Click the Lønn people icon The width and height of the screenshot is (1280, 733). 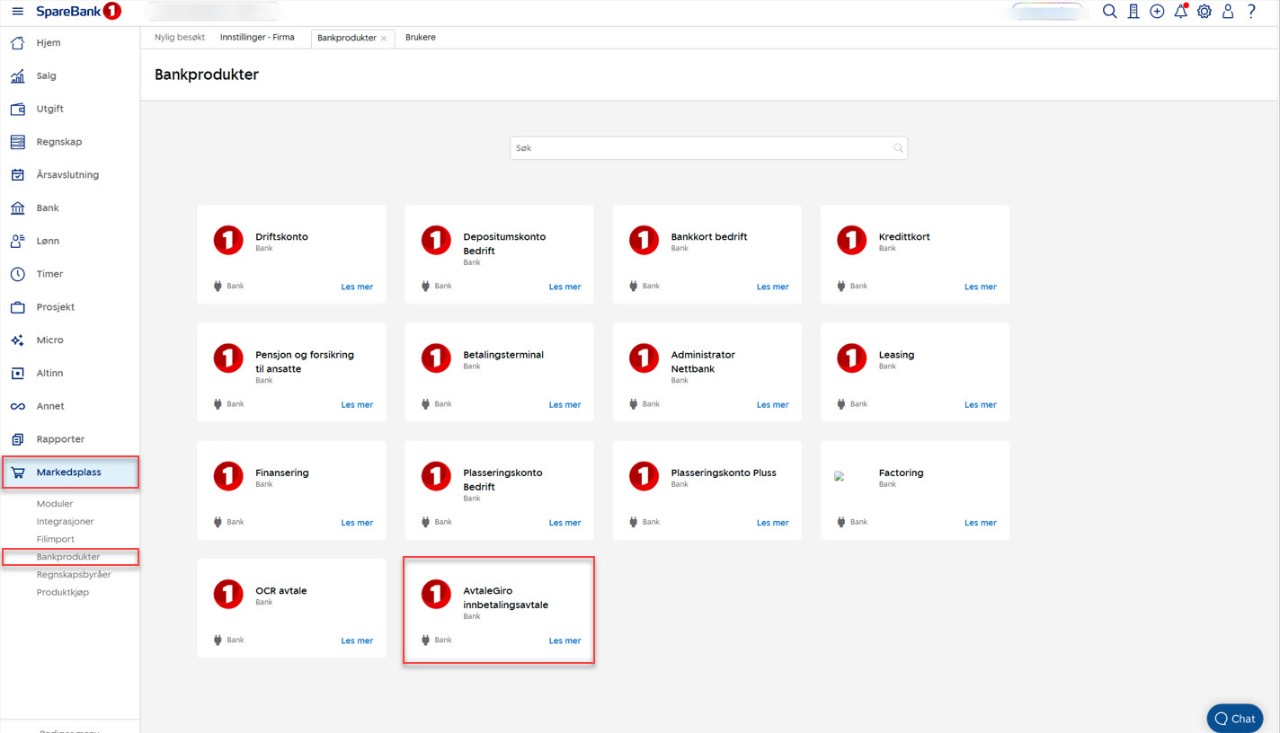(x=17, y=241)
